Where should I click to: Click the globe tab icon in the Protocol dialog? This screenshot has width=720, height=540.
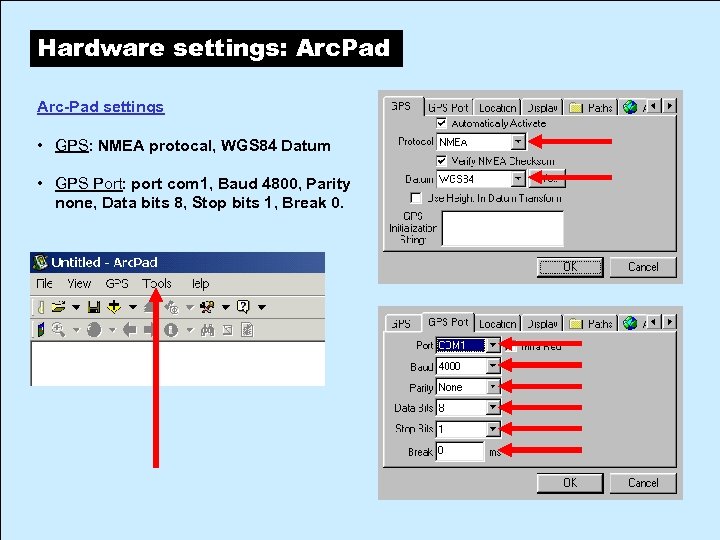click(x=630, y=107)
